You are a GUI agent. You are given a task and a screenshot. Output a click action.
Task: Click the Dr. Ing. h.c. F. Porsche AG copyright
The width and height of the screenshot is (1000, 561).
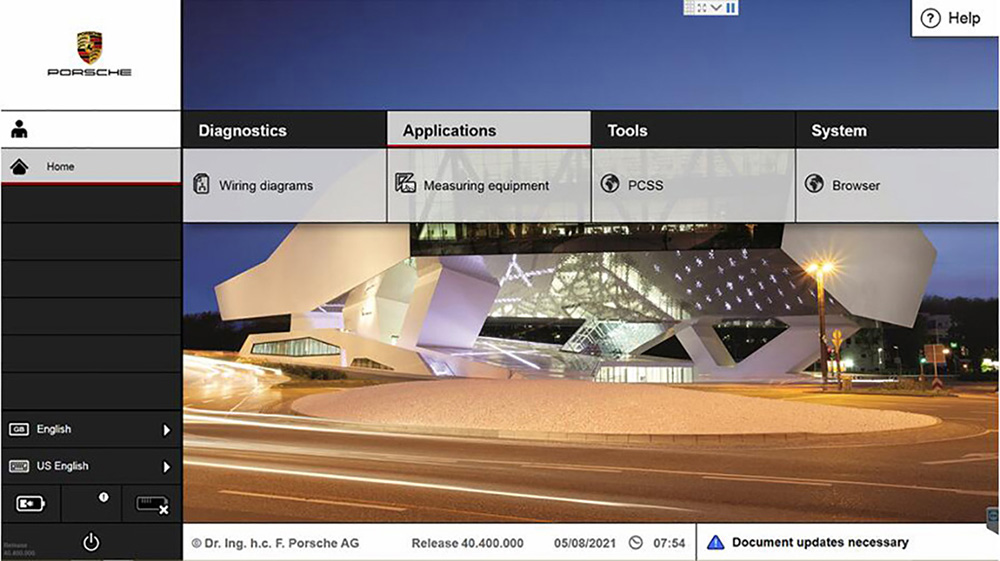tap(276, 543)
